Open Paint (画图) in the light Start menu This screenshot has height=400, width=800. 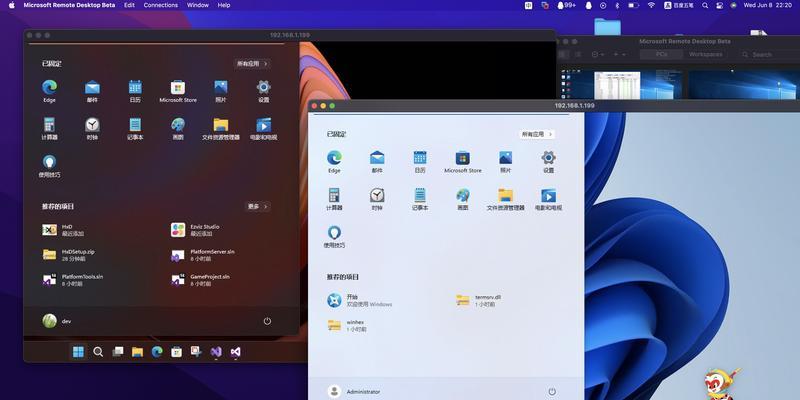tap(463, 199)
